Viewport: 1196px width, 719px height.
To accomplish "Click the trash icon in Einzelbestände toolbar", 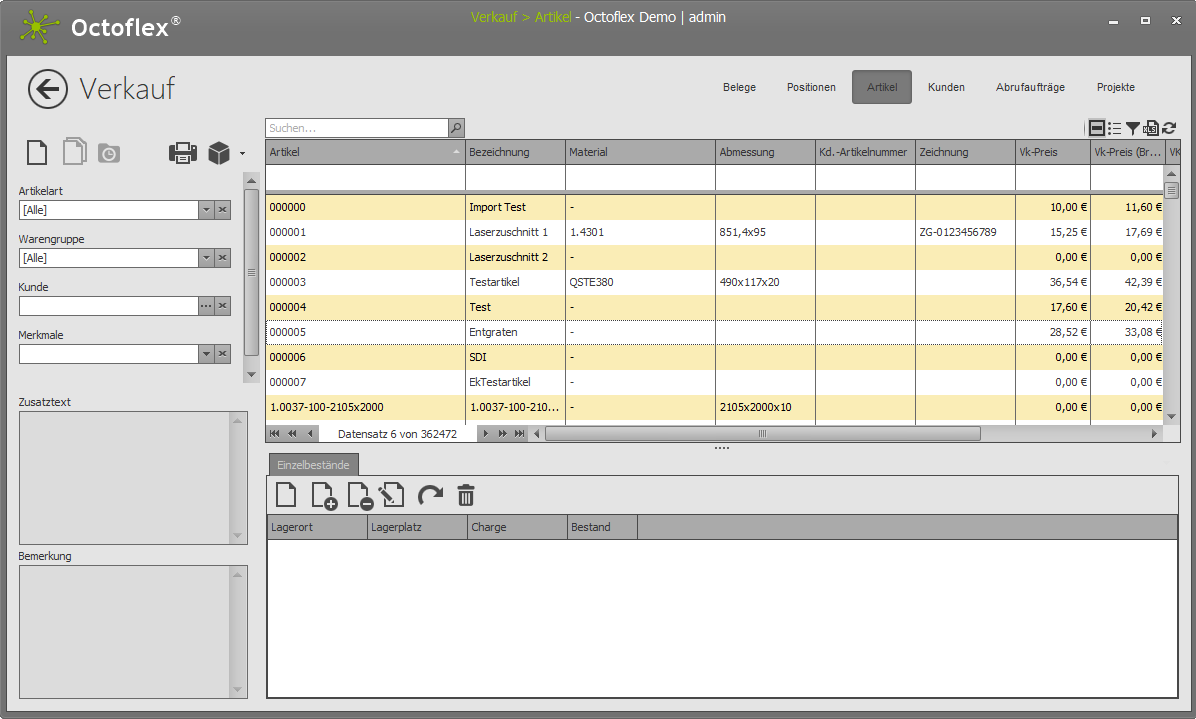I will [x=466, y=495].
